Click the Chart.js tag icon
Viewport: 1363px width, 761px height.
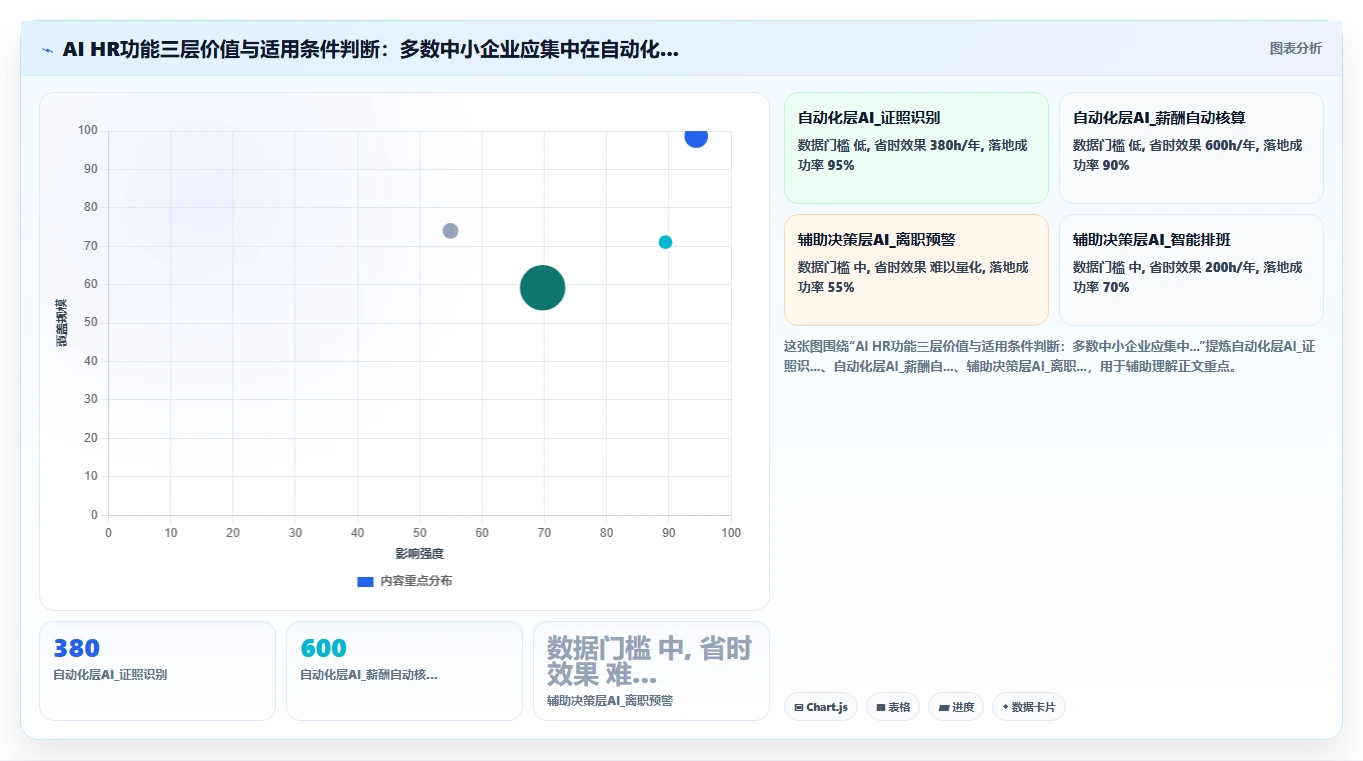tap(799, 707)
